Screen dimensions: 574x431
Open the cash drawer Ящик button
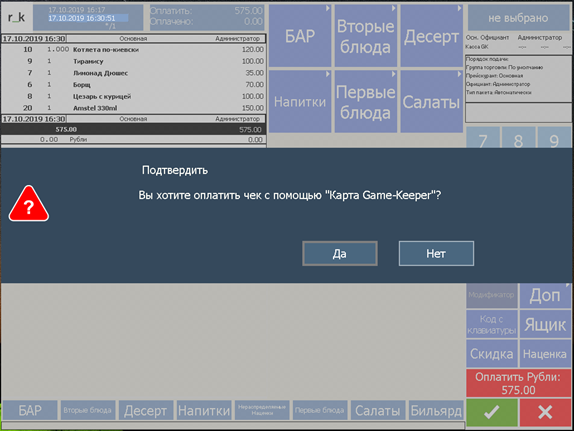click(545, 324)
